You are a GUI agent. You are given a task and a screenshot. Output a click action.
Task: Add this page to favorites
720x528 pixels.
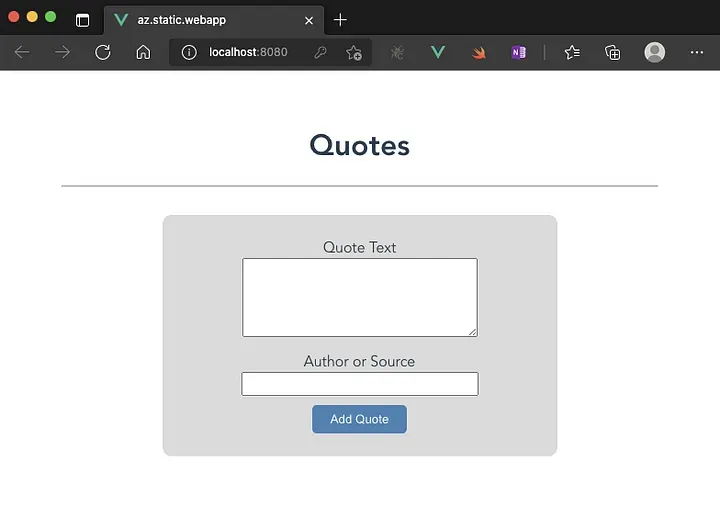pyautogui.click(x=354, y=53)
